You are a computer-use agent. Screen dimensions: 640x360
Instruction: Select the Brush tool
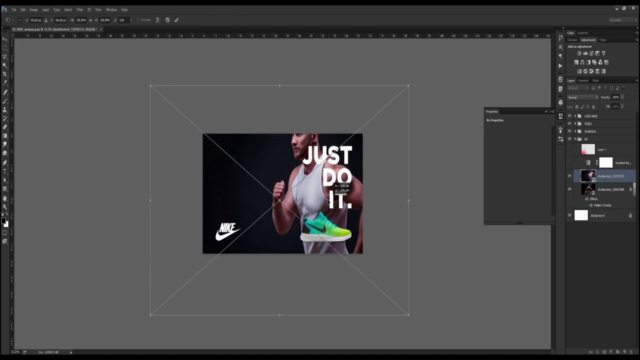tap(5, 101)
